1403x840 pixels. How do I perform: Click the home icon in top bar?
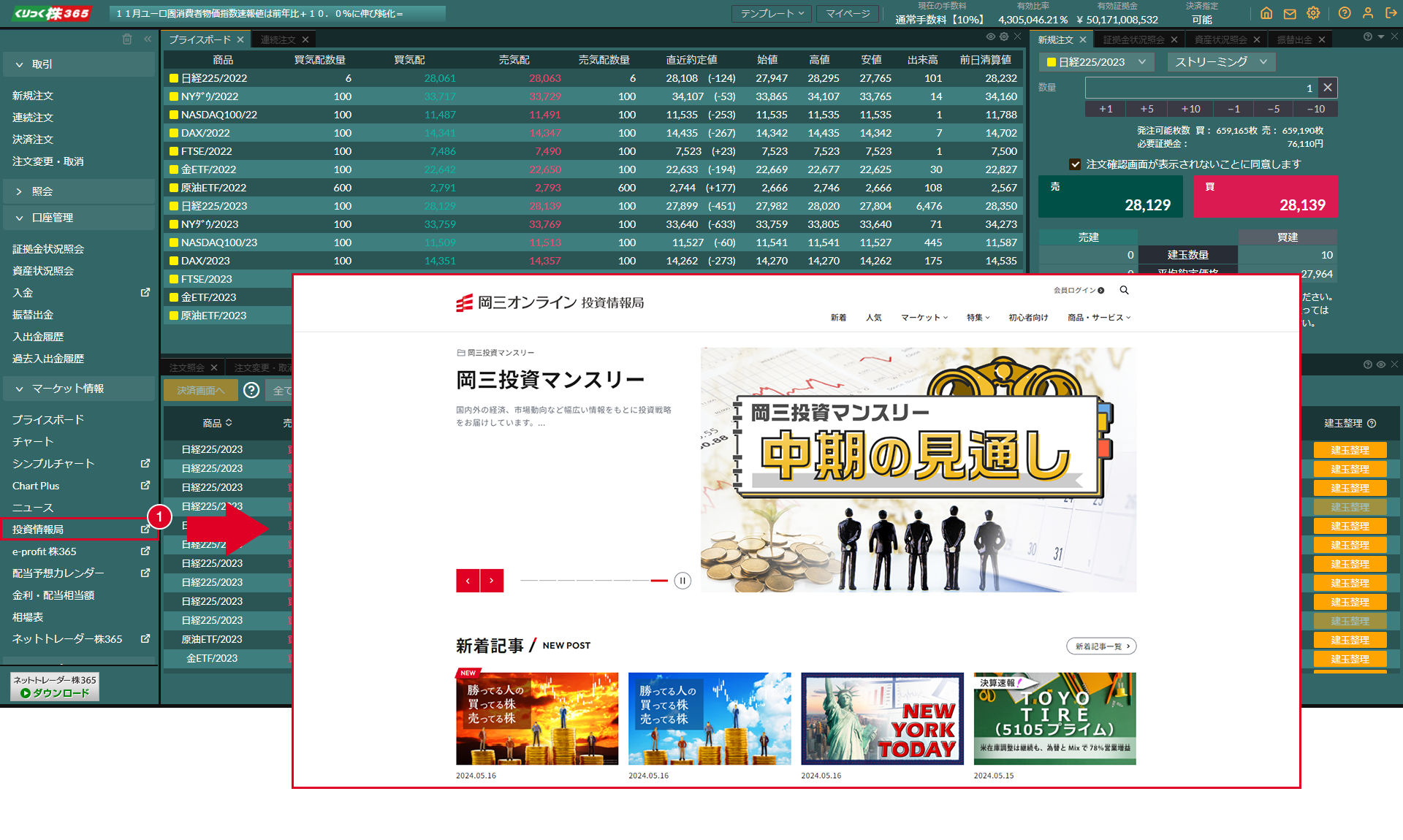1266,13
